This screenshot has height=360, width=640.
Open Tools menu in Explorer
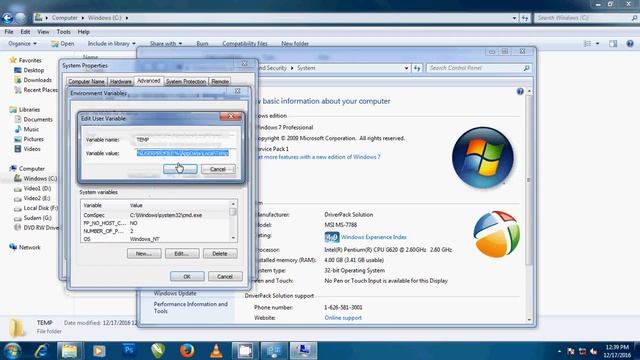click(x=64, y=31)
